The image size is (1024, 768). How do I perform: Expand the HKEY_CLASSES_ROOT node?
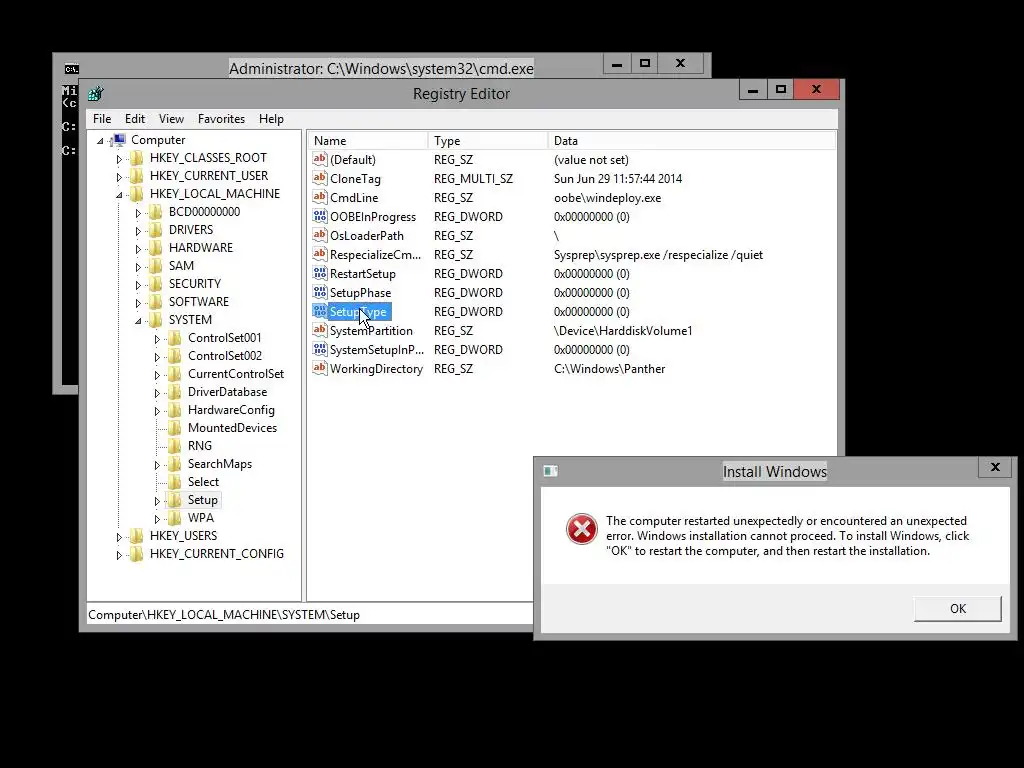[x=119, y=159]
